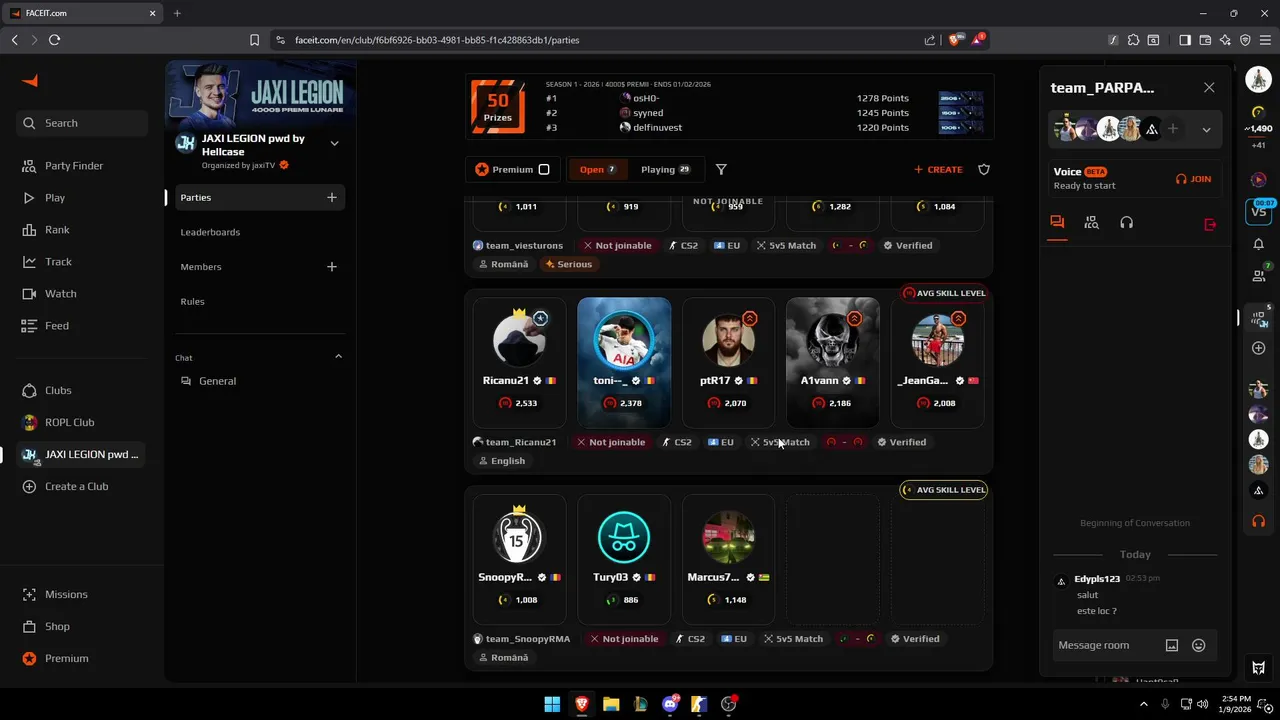1280x720 pixels.
Task: Open ptR17 player card
Action: tap(728, 362)
